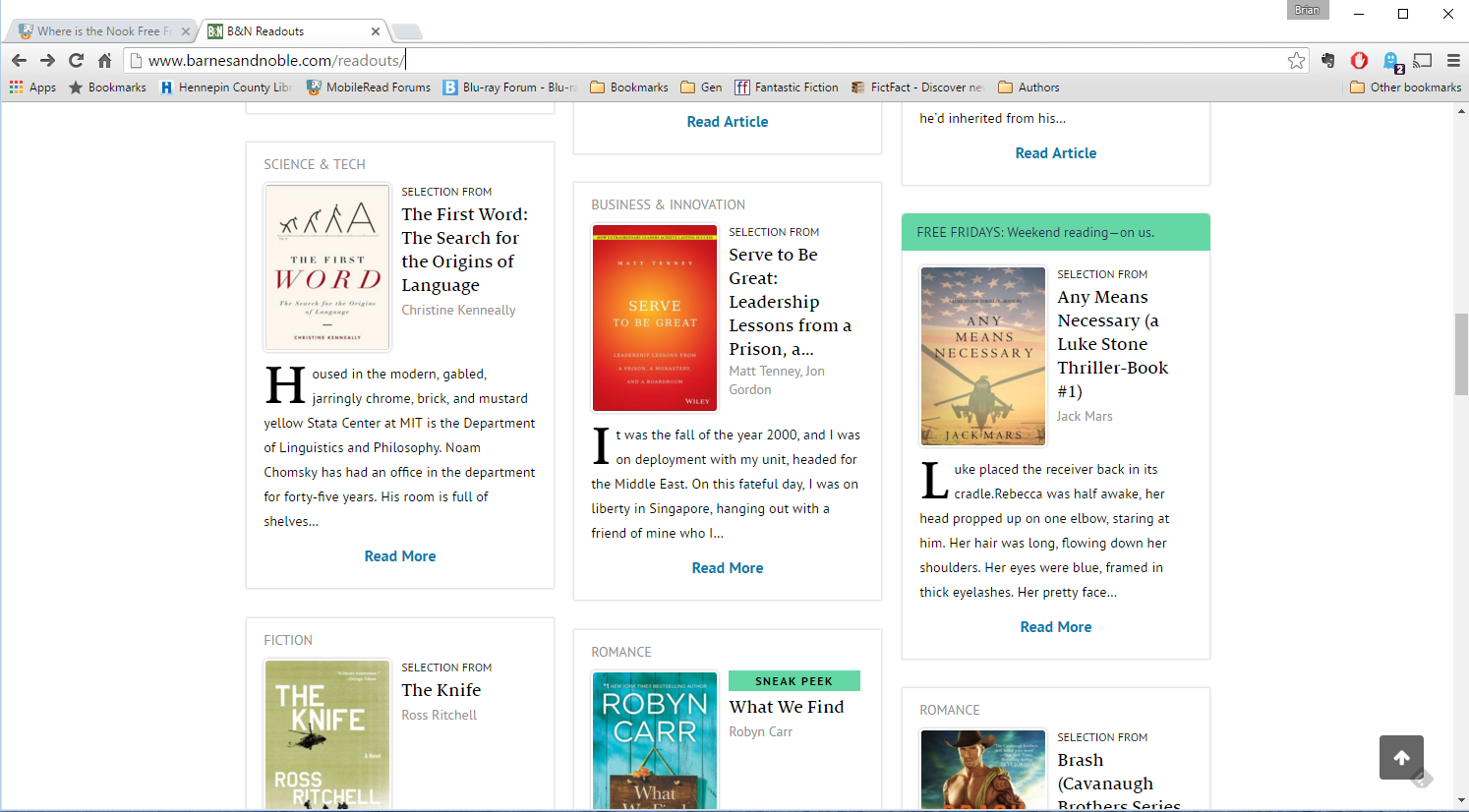This screenshot has height=812, width=1469.
Task: Open the Opera extension icon
Action: (1360, 60)
